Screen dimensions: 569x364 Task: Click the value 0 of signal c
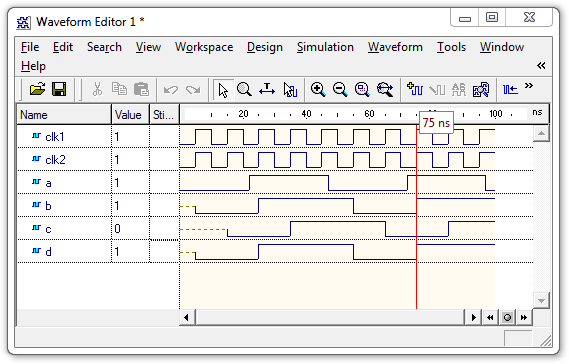[118, 229]
